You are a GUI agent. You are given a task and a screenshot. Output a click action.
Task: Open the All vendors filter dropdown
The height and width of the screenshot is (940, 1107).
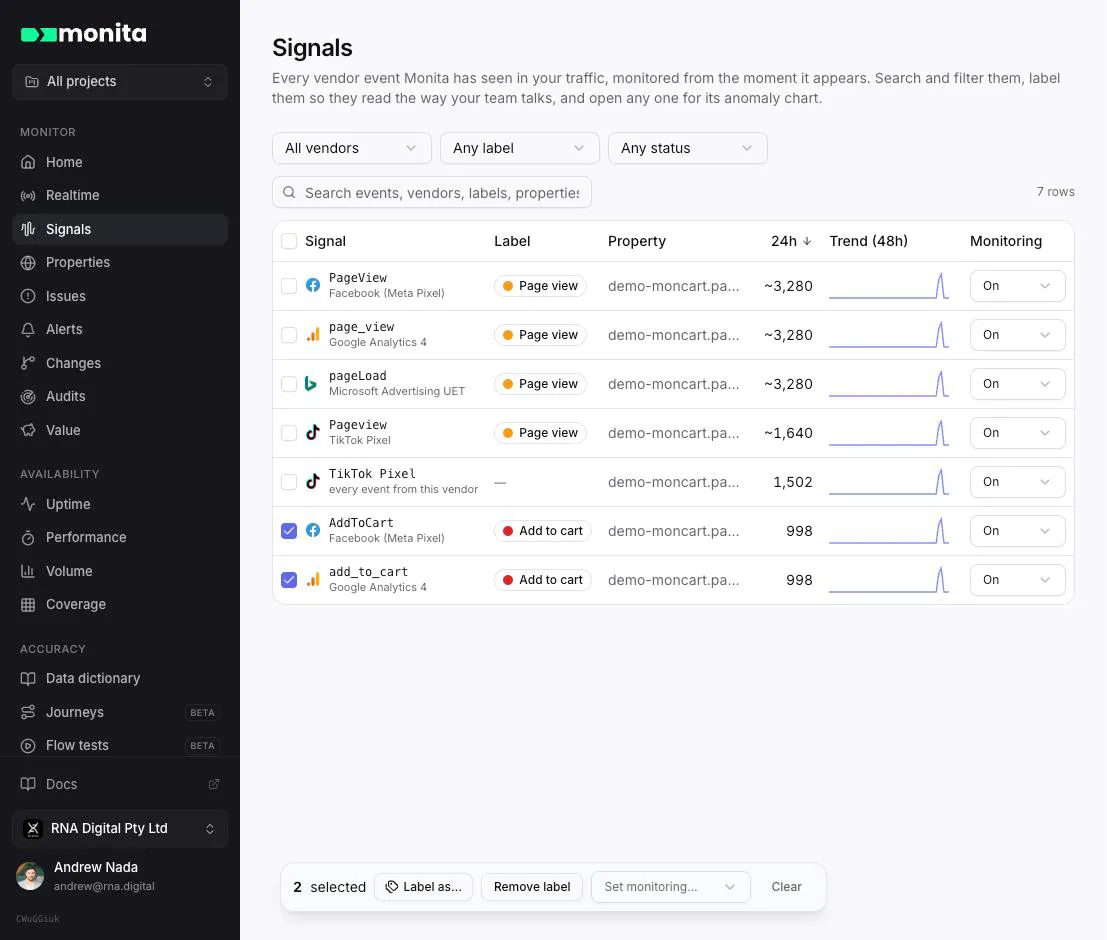352,148
